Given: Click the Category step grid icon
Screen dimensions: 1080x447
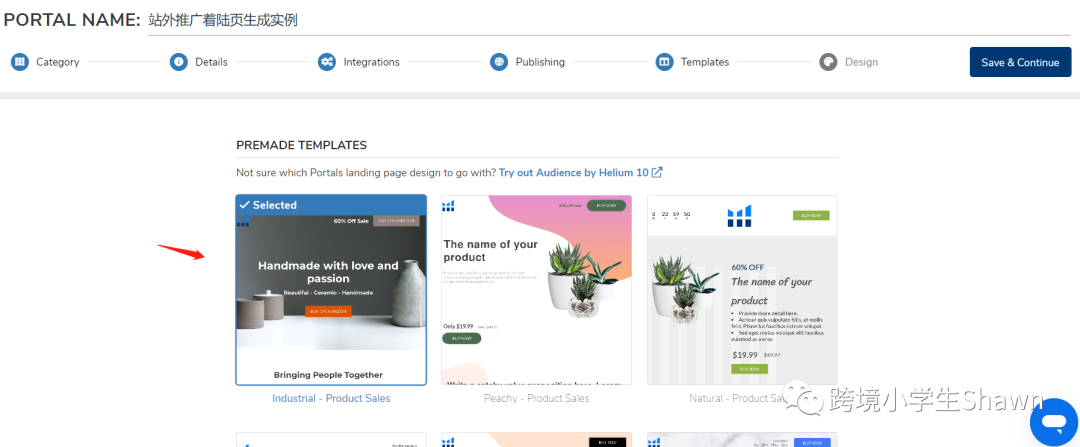Looking at the screenshot, I should 20,62.
